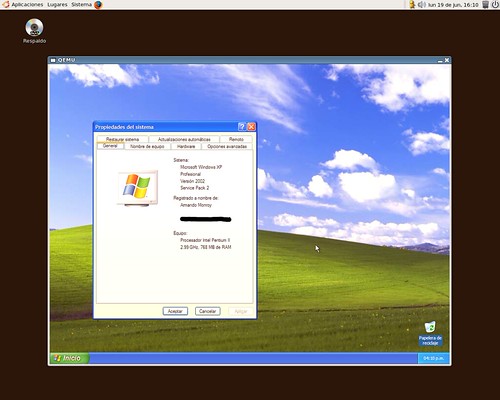This screenshot has height=400, width=500.
Task: Switch to the Hardware tab
Action: point(186,146)
